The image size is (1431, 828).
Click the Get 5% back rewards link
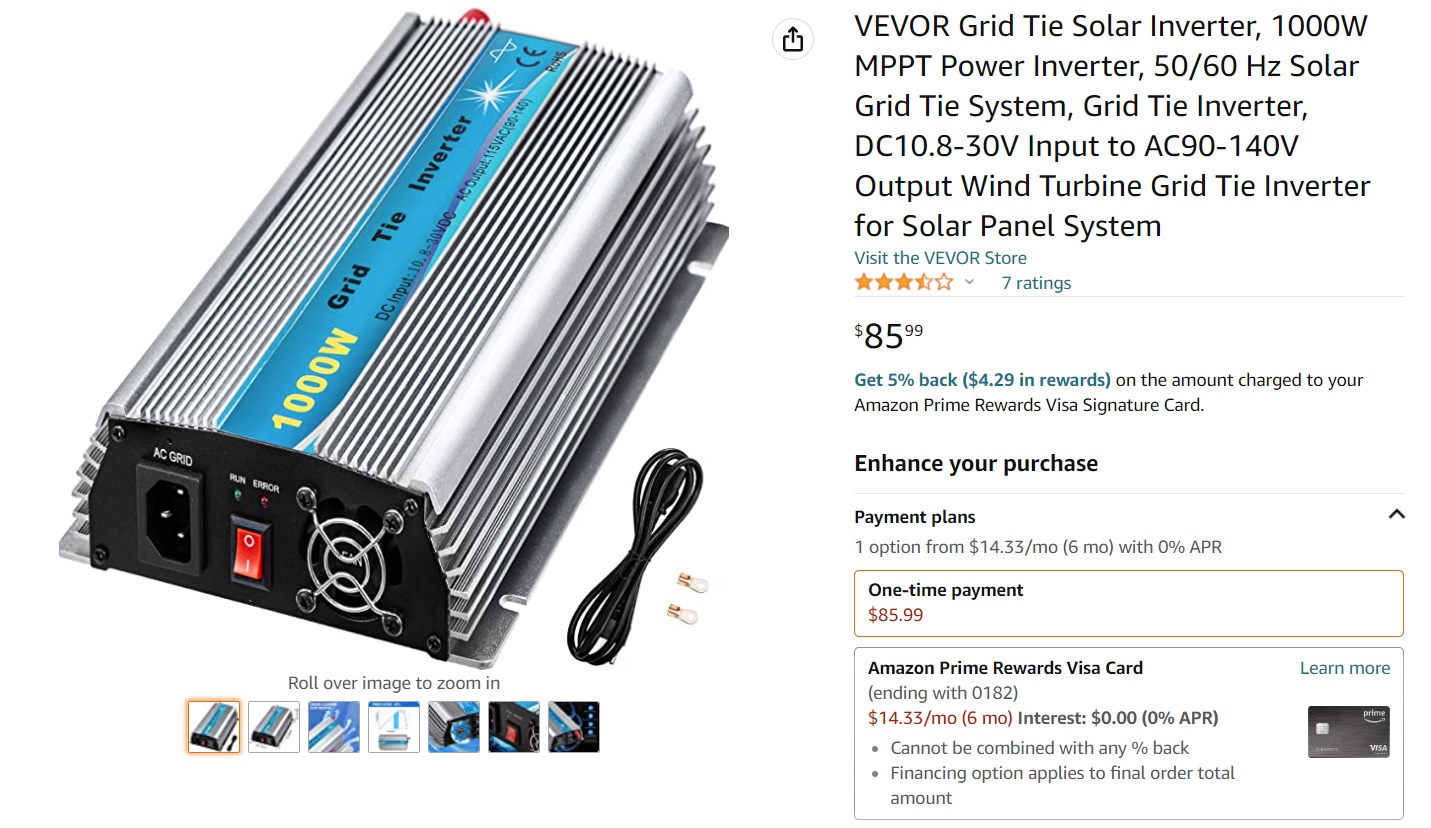(x=982, y=380)
